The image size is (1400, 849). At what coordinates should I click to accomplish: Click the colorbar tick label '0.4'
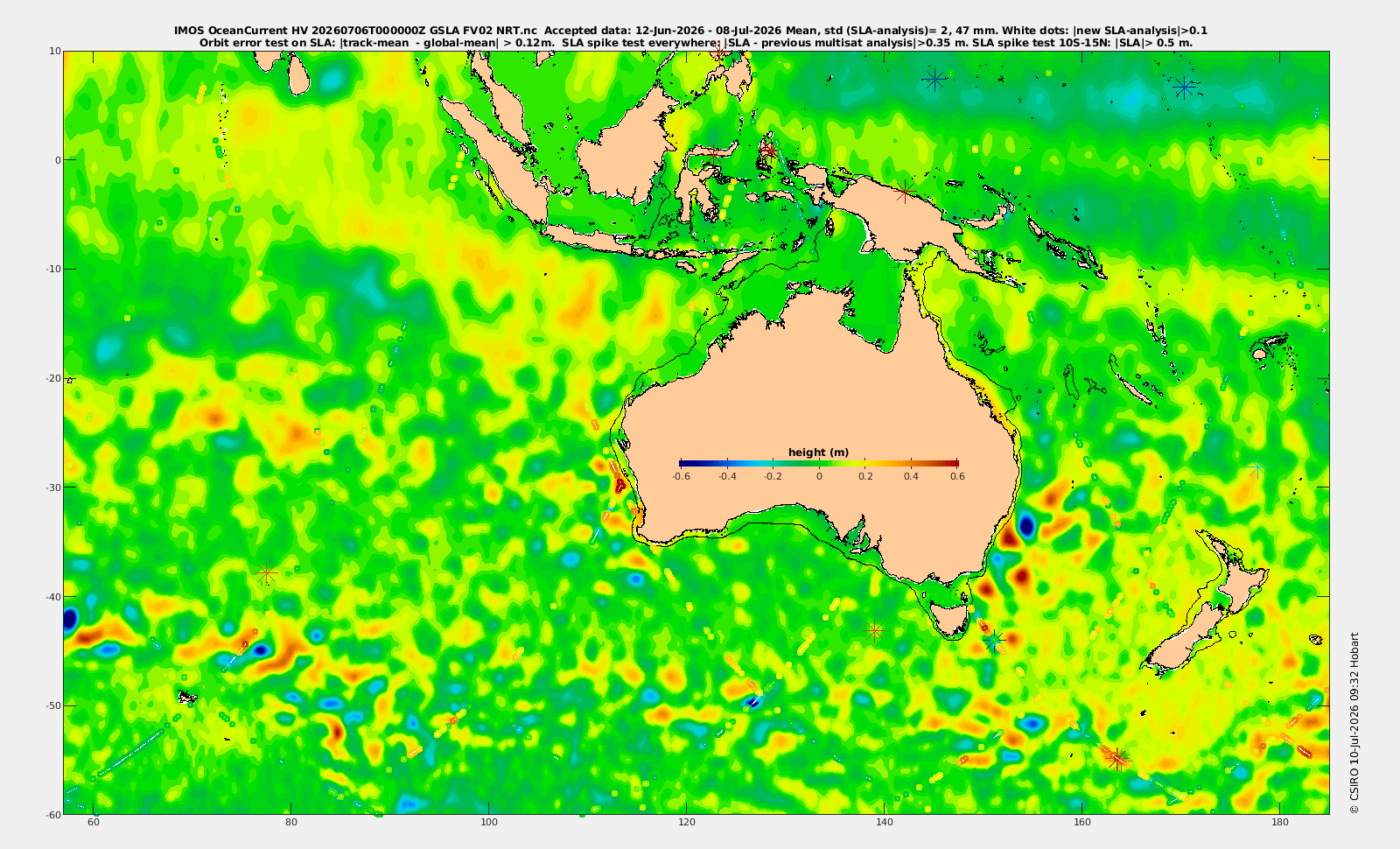click(911, 477)
